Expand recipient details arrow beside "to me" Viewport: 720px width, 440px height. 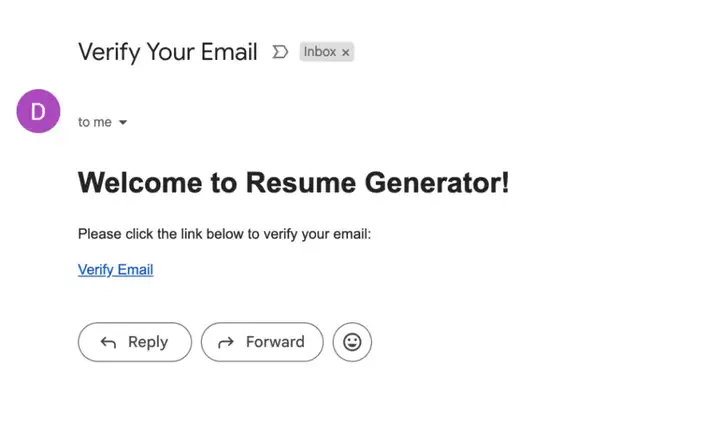(x=123, y=122)
